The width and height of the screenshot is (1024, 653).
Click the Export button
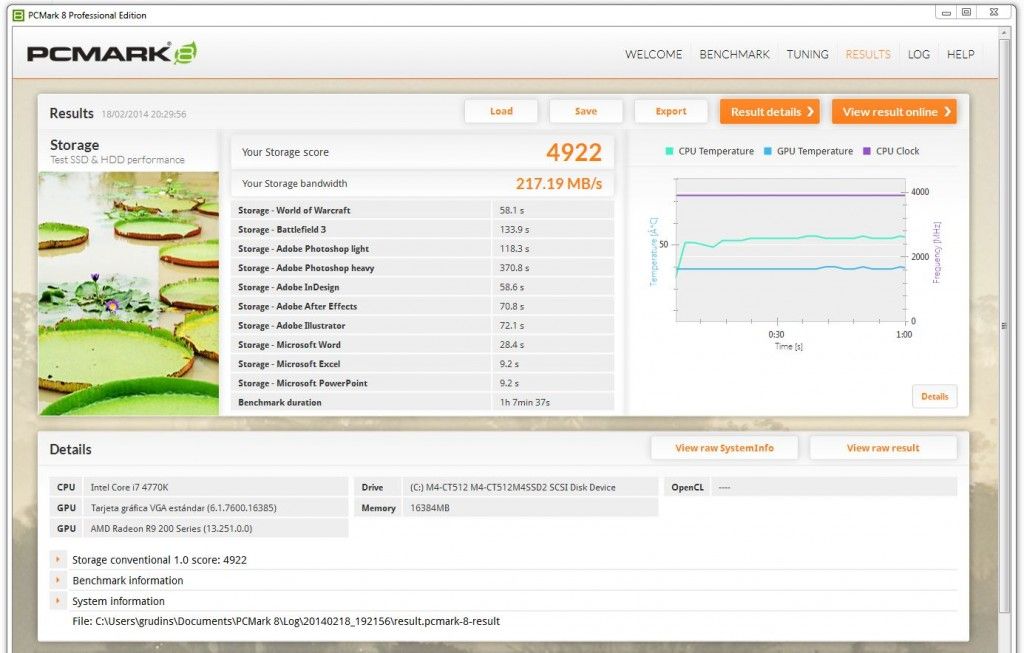point(671,111)
